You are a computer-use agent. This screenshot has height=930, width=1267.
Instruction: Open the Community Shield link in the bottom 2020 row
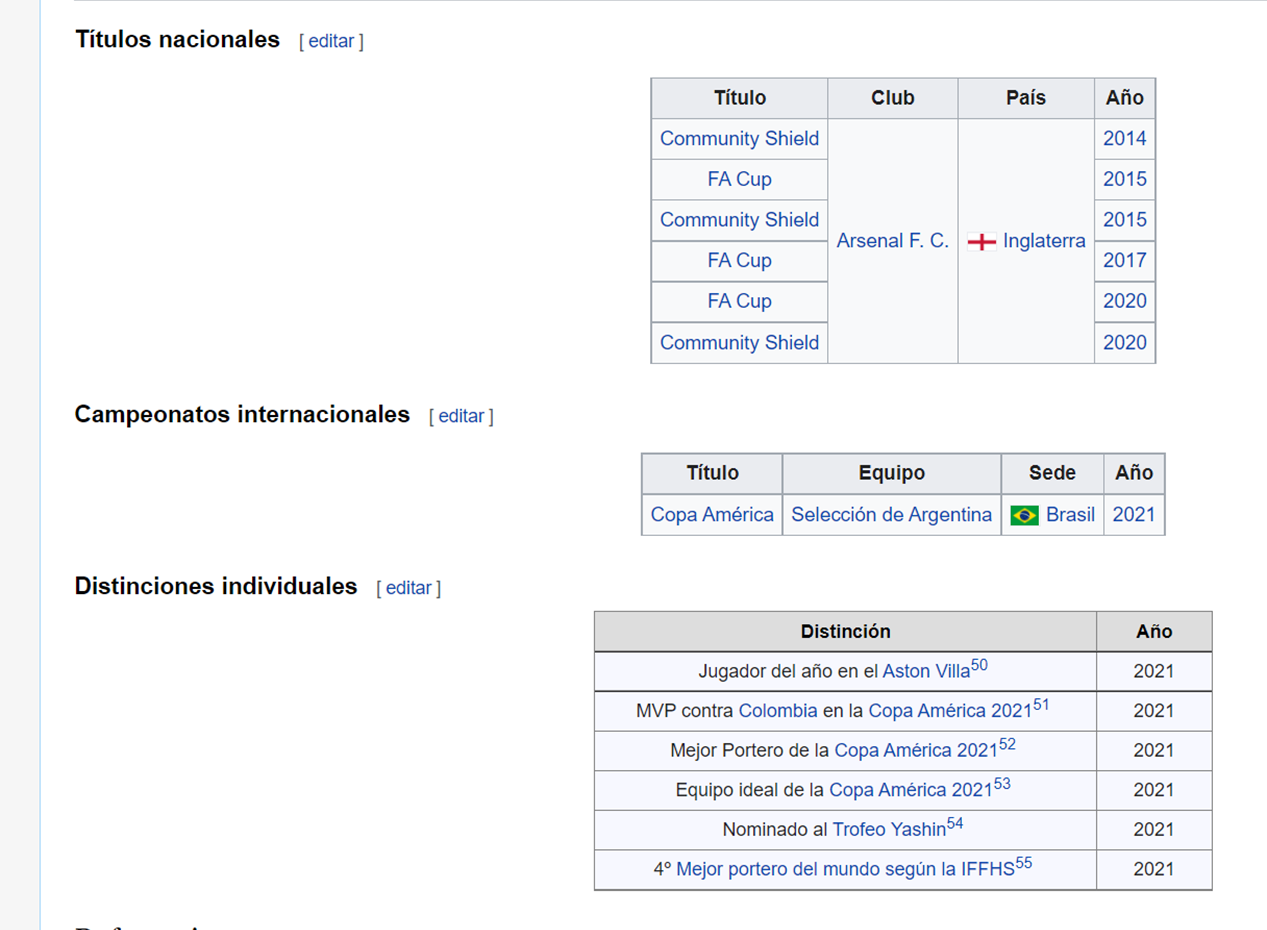739,343
